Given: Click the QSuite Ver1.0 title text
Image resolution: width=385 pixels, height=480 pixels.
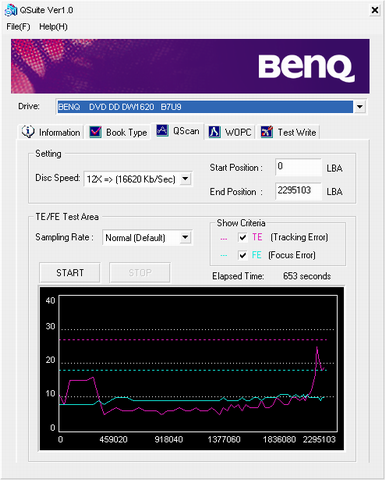Looking at the screenshot, I should (x=46, y=10).
